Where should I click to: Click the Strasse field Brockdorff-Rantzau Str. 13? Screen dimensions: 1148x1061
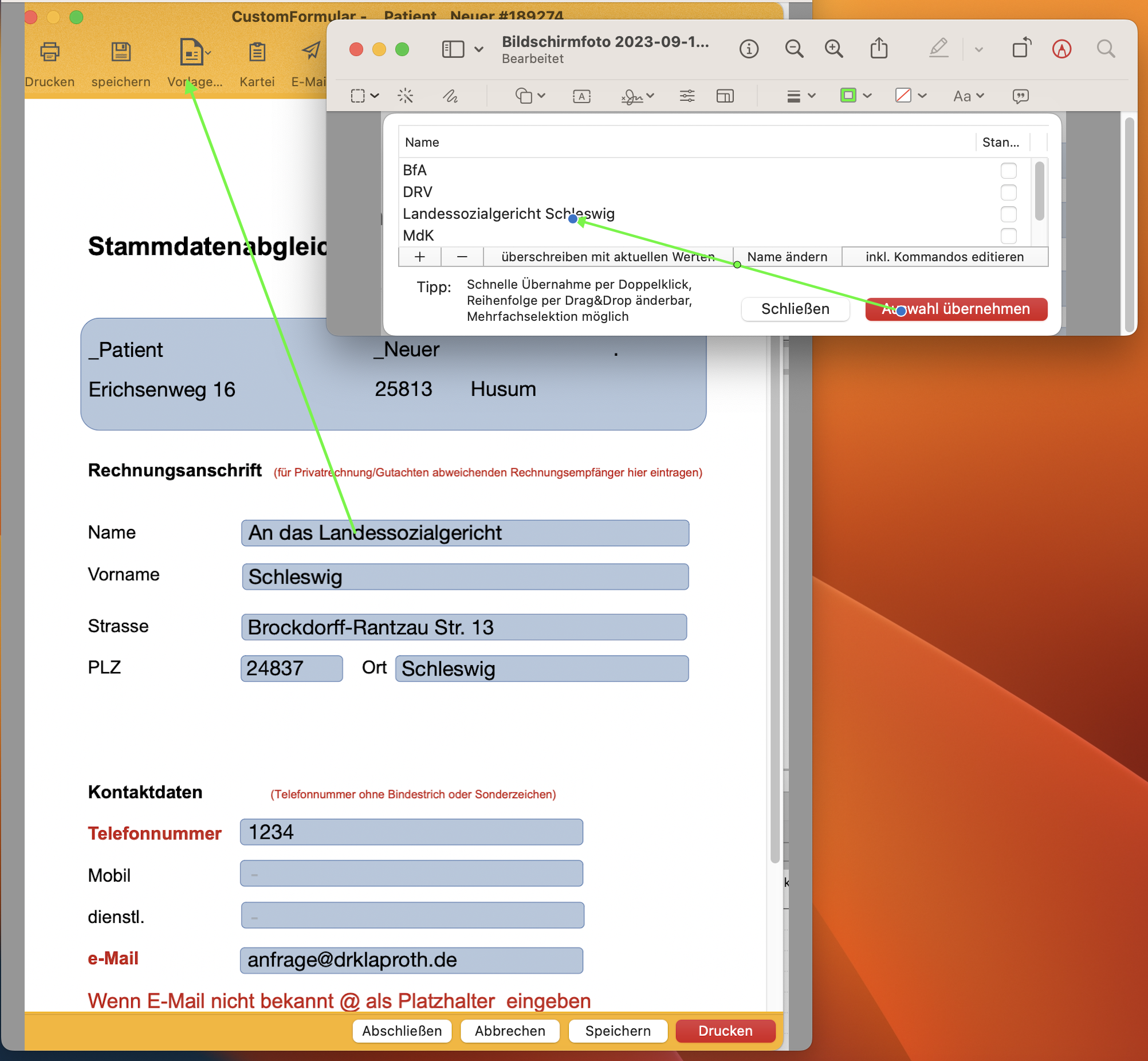click(x=464, y=627)
